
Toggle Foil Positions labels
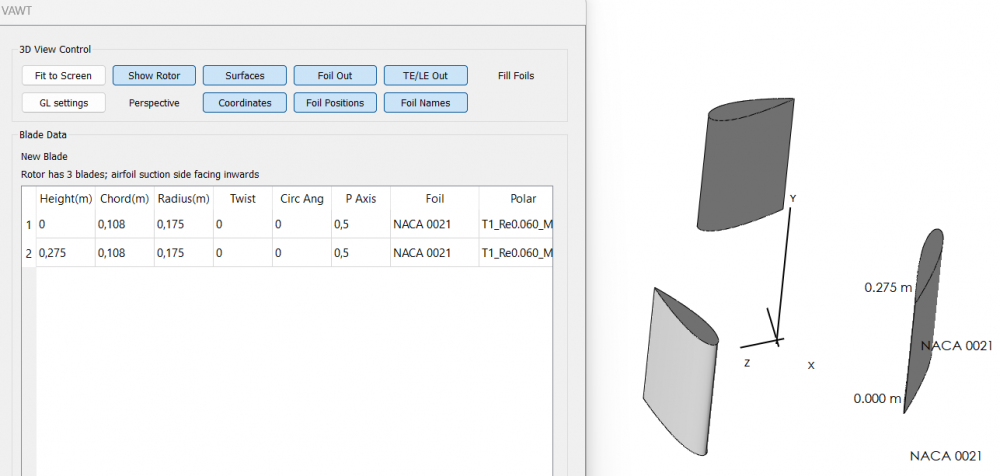[335, 103]
